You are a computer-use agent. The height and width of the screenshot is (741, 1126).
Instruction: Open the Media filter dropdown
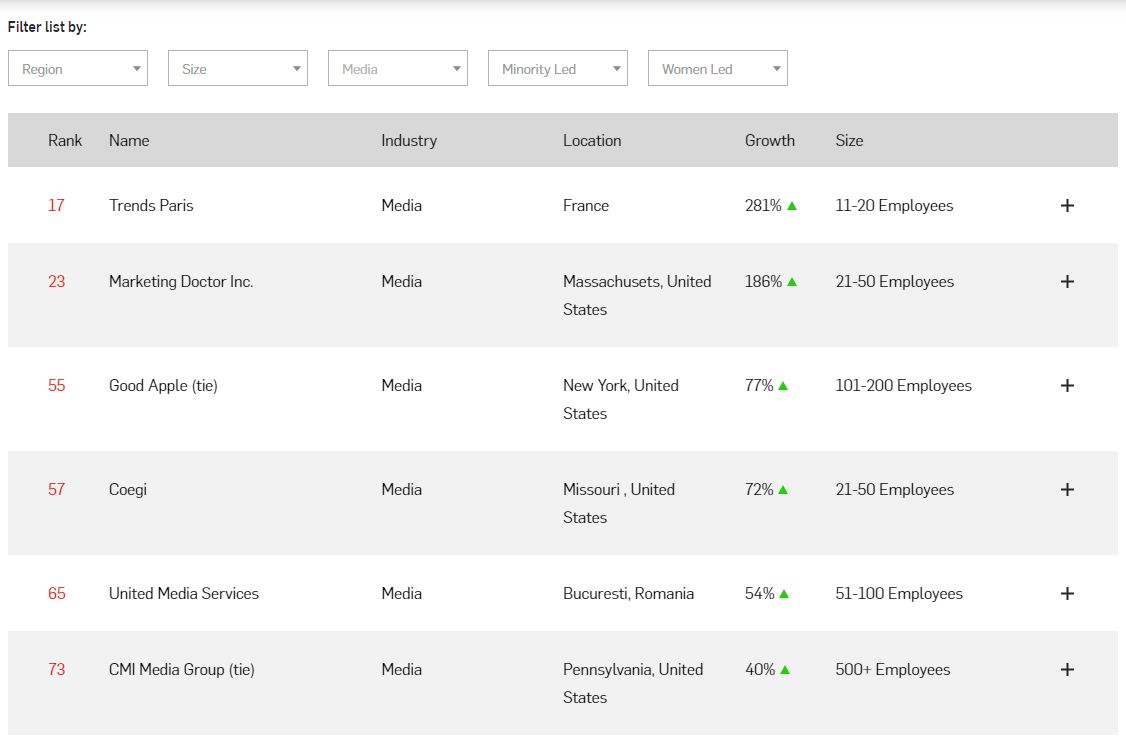tap(398, 68)
